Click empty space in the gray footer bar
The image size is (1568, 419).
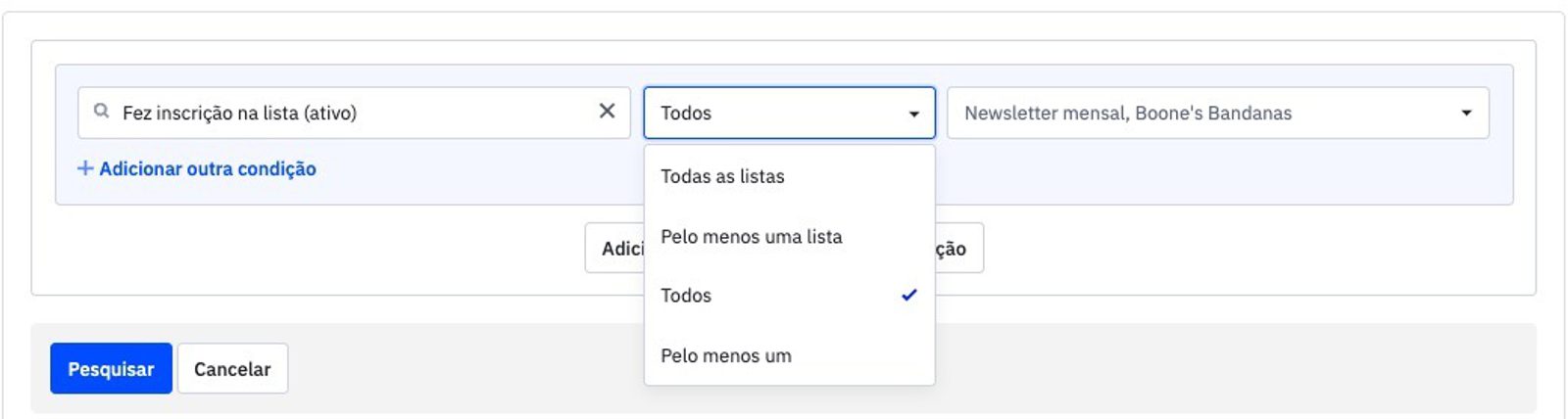[x=1176, y=368]
